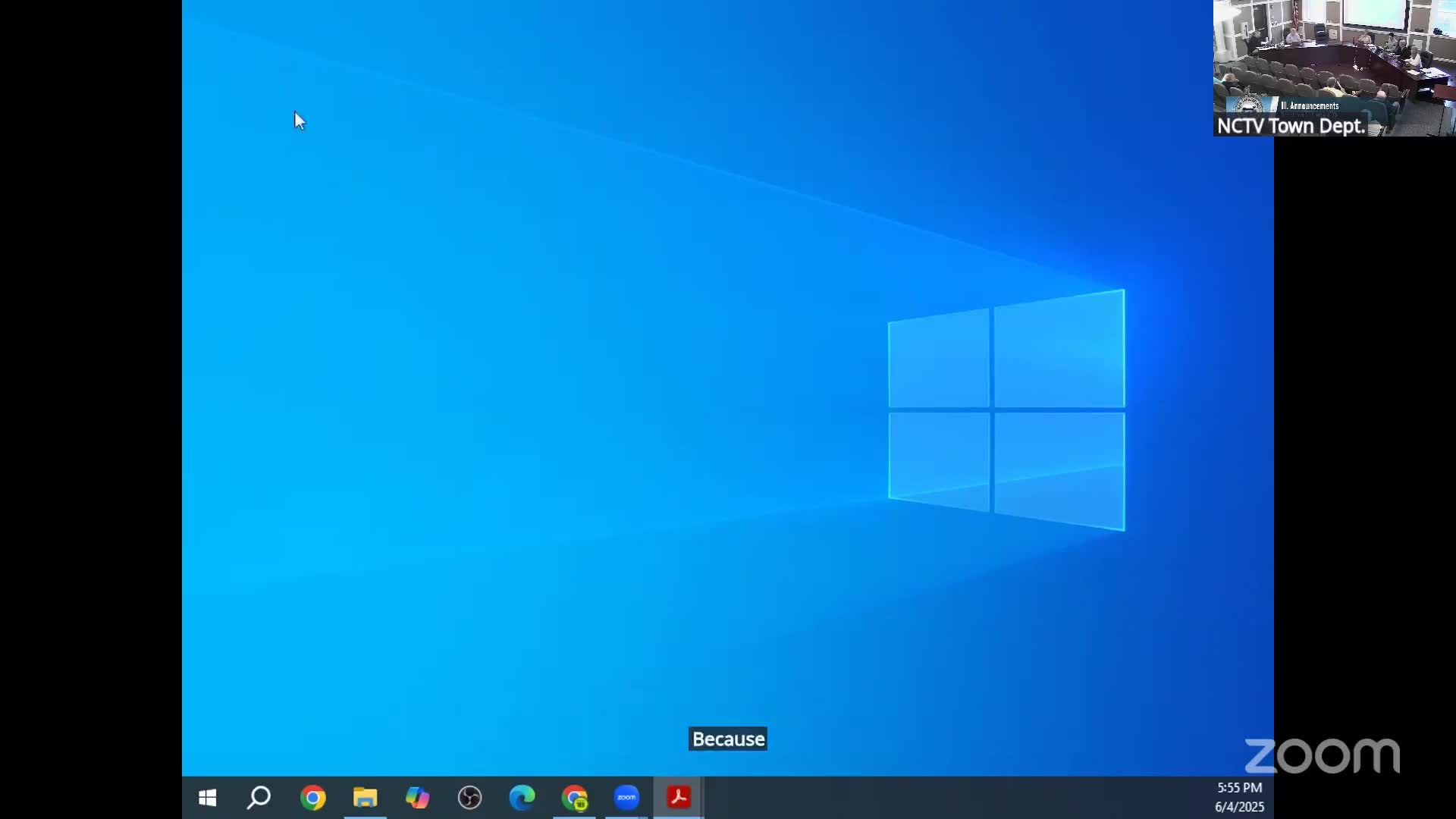1456x819 pixels.
Task: Click the Zoom watermark logo
Action: [1322, 756]
